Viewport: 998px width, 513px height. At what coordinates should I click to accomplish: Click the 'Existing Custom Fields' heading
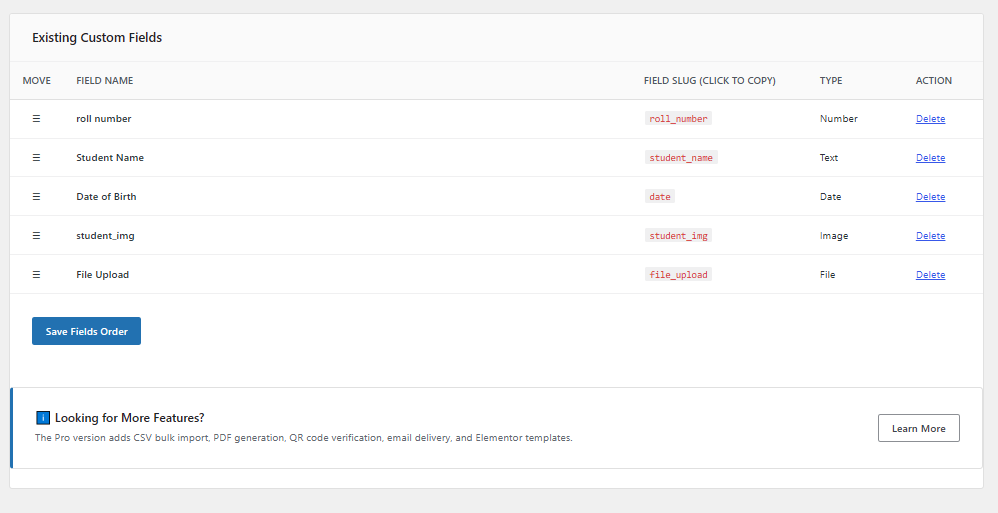[x=97, y=38]
